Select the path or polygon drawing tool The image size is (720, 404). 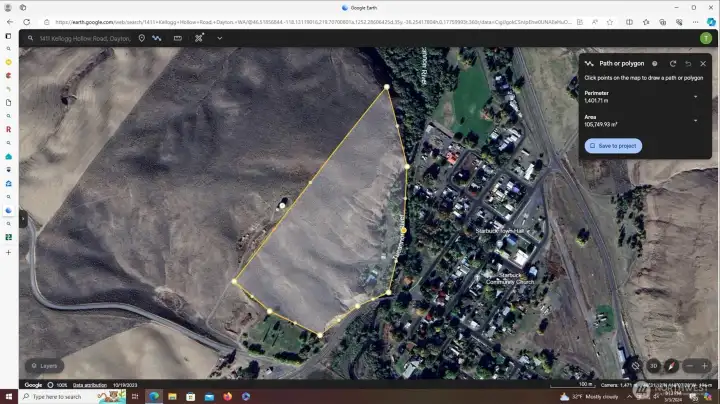coord(157,38)
